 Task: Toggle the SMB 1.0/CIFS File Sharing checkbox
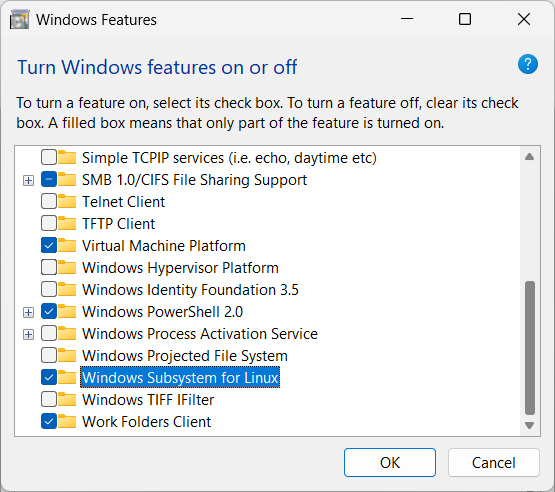49,180
